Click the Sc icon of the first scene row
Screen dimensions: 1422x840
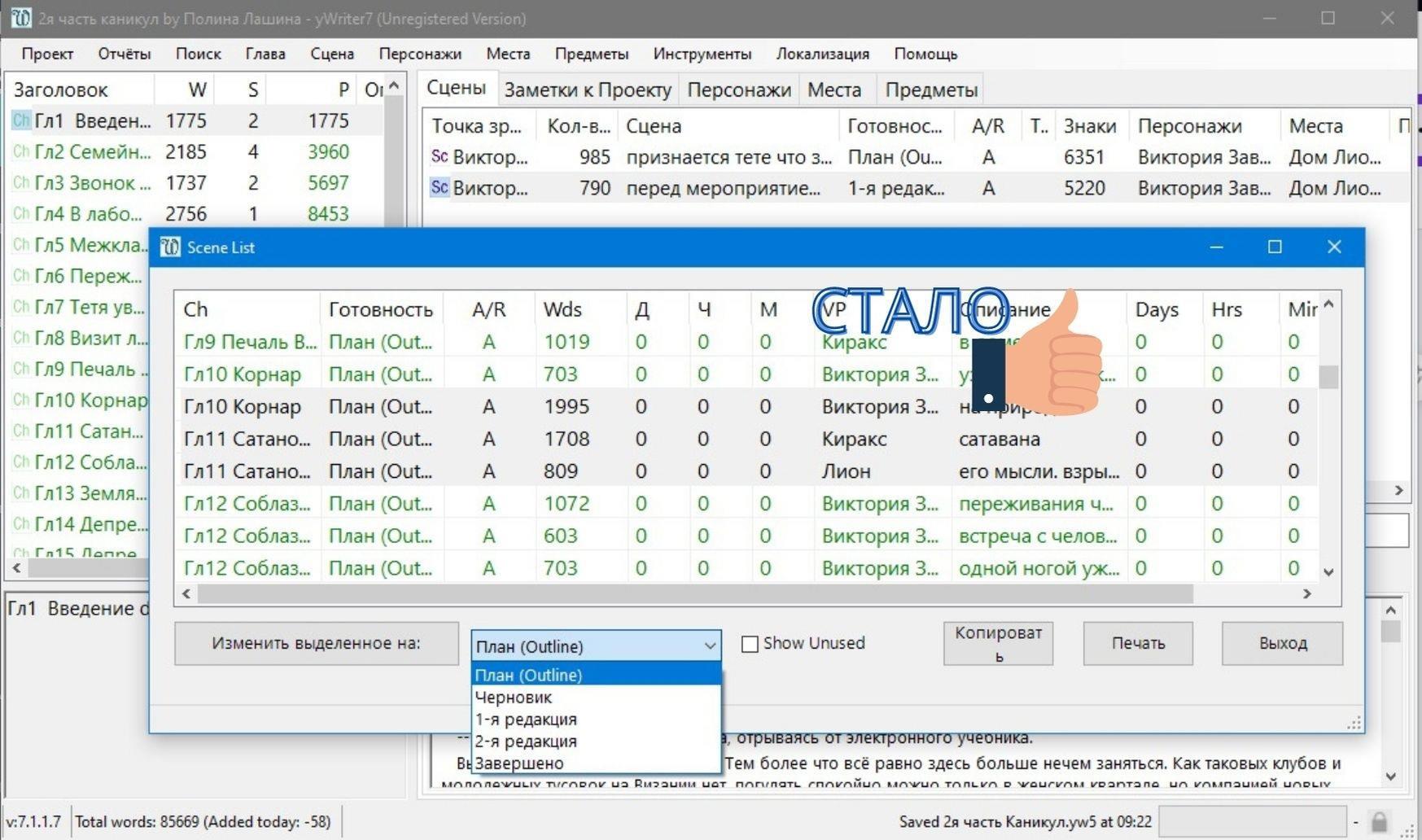coord(440,157)
